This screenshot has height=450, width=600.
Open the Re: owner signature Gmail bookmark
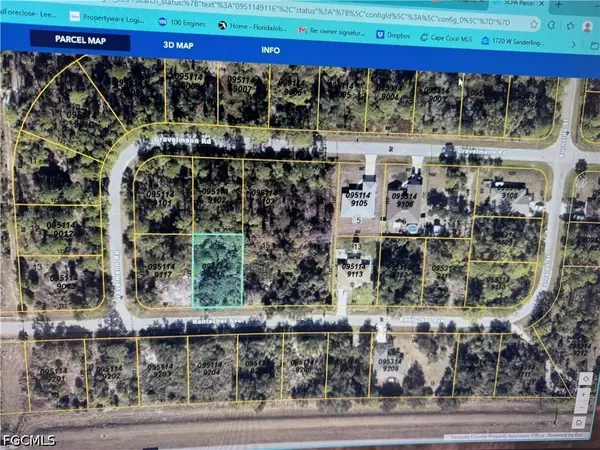tap(331, 31)
